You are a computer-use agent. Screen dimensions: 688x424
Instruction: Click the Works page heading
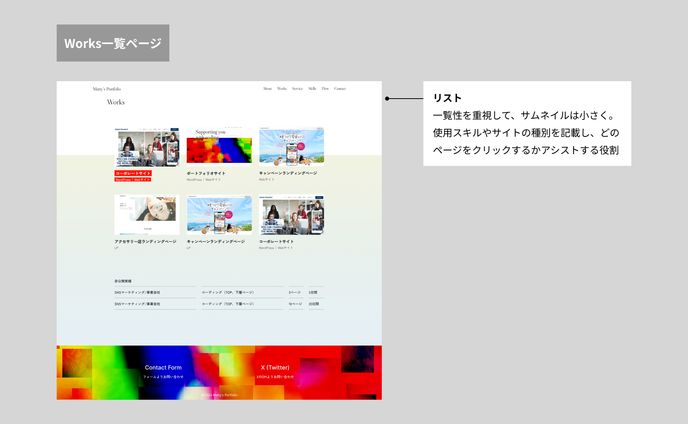click(x=116, y=102)
